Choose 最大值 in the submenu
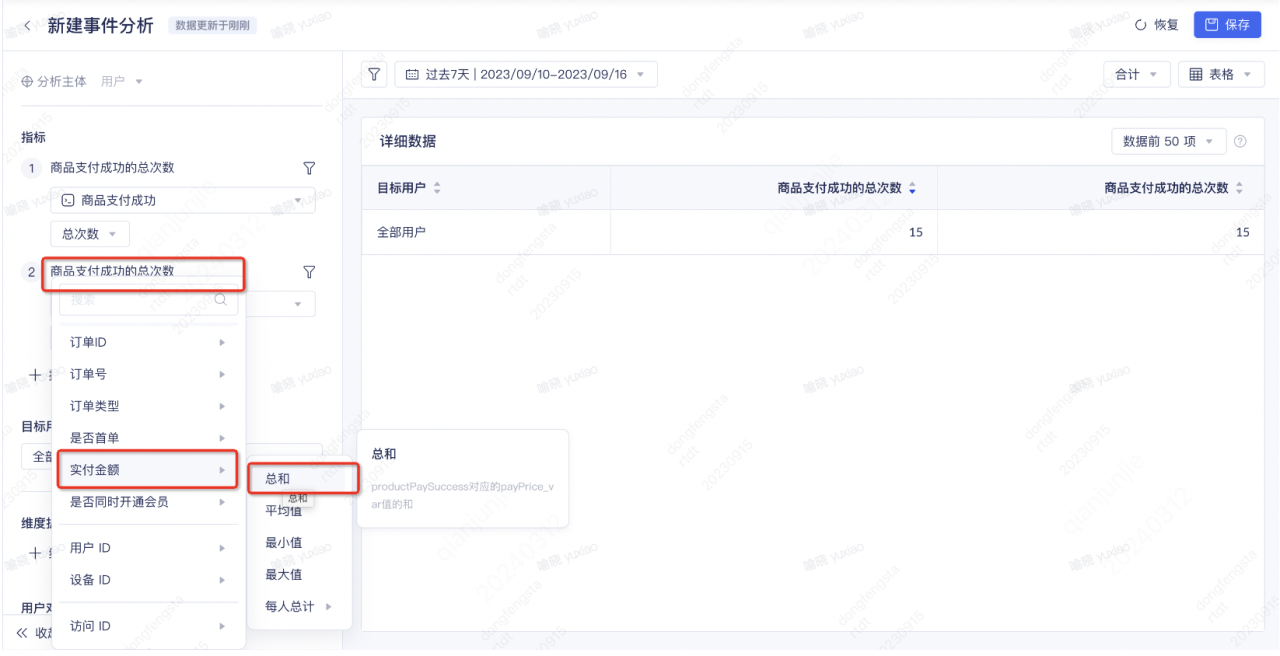Screen dimensions: 1280x656 pos(299,575)
